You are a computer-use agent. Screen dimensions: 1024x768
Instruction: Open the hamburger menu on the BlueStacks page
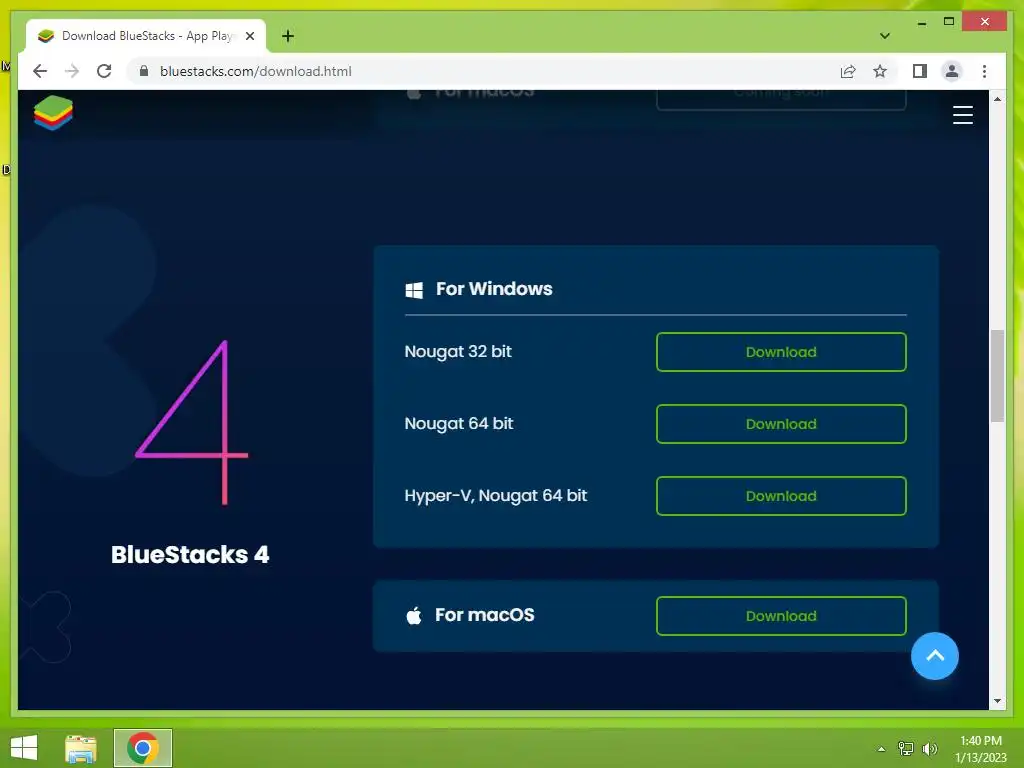click(963, 115)
